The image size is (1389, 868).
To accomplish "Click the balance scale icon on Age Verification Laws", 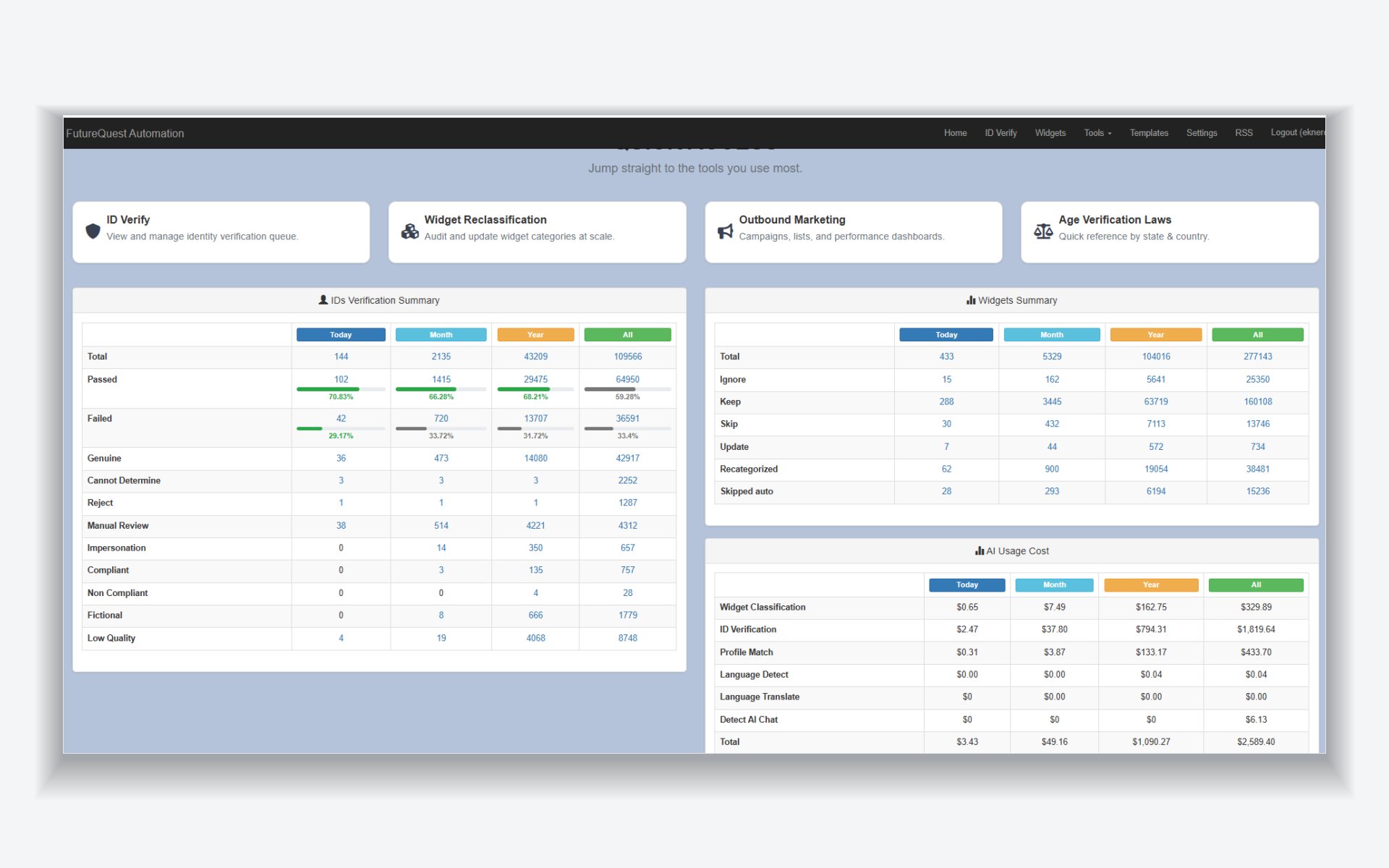I will [1043, 231].
